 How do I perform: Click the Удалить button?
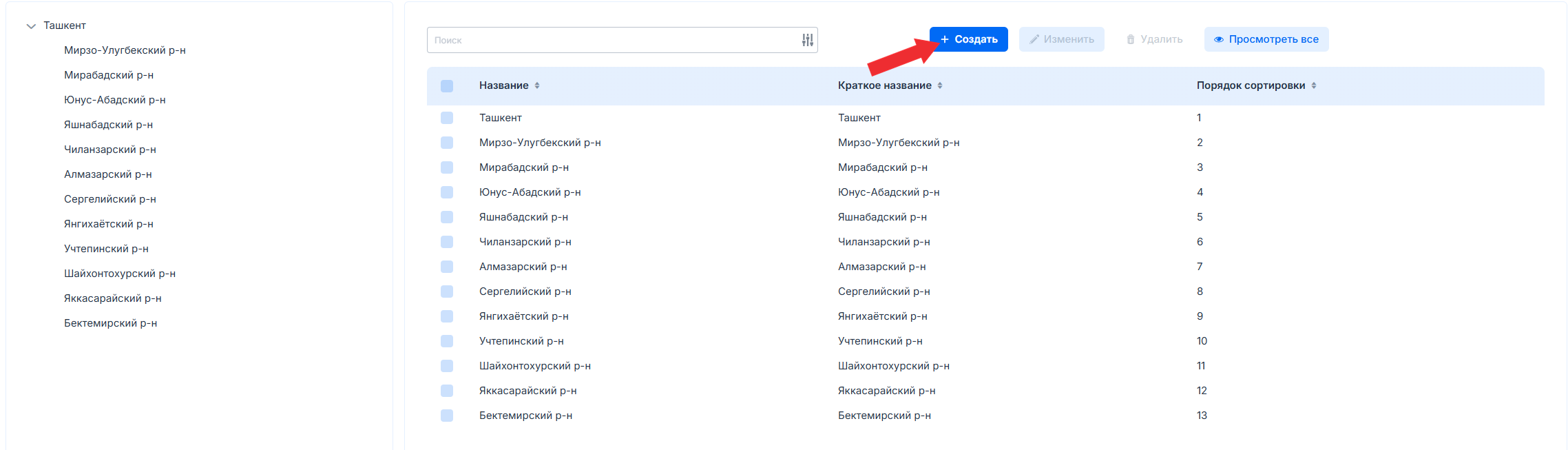click(x=1155, y=39)
